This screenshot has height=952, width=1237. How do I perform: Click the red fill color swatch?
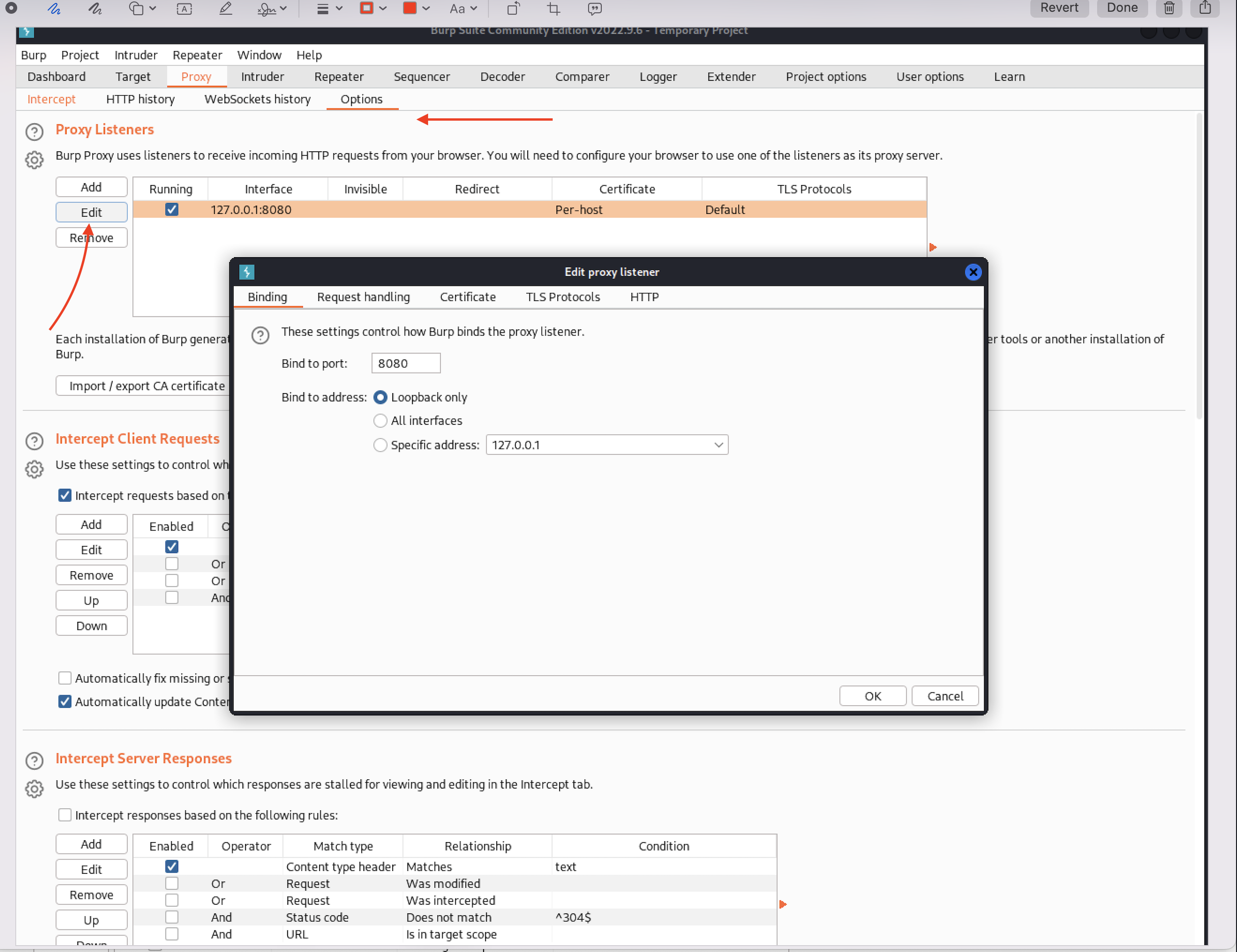[x=409, y=8]
